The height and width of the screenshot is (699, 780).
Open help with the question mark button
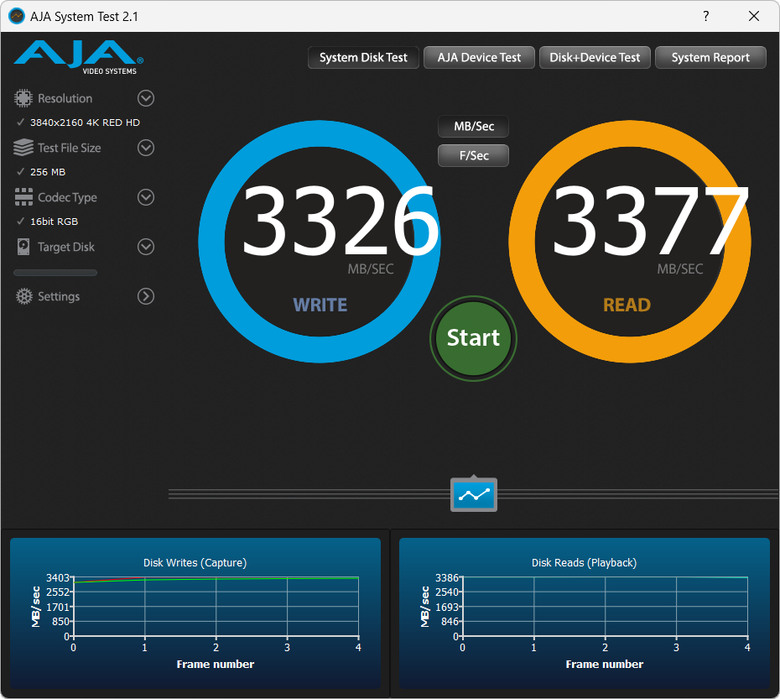[706, 16]
